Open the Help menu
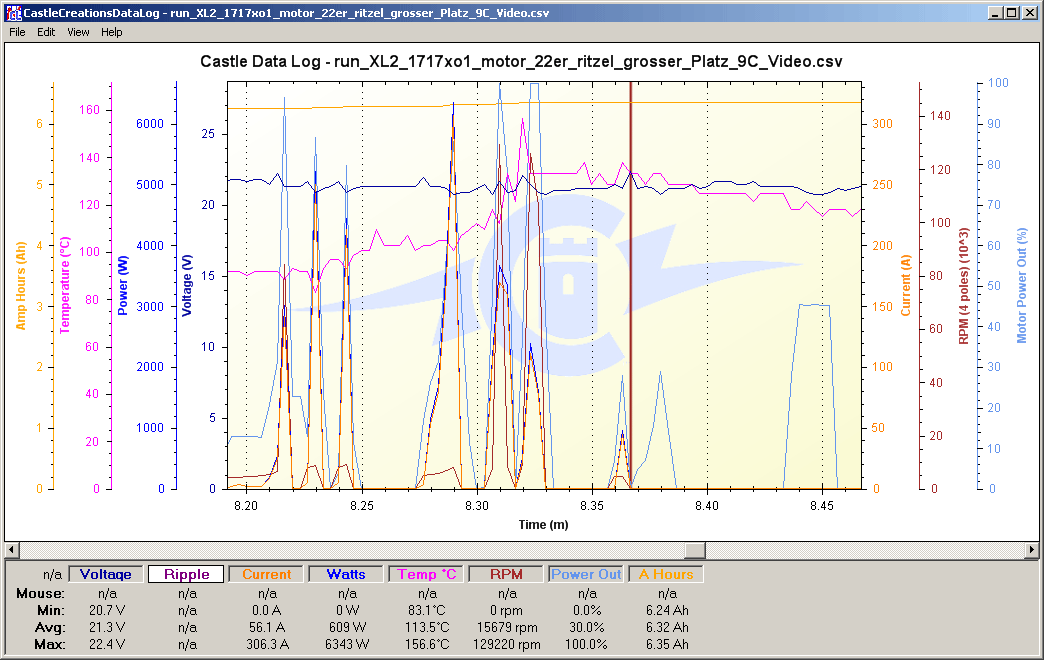The width and height of the screenshot is (1044, 660). coord(112,32)
